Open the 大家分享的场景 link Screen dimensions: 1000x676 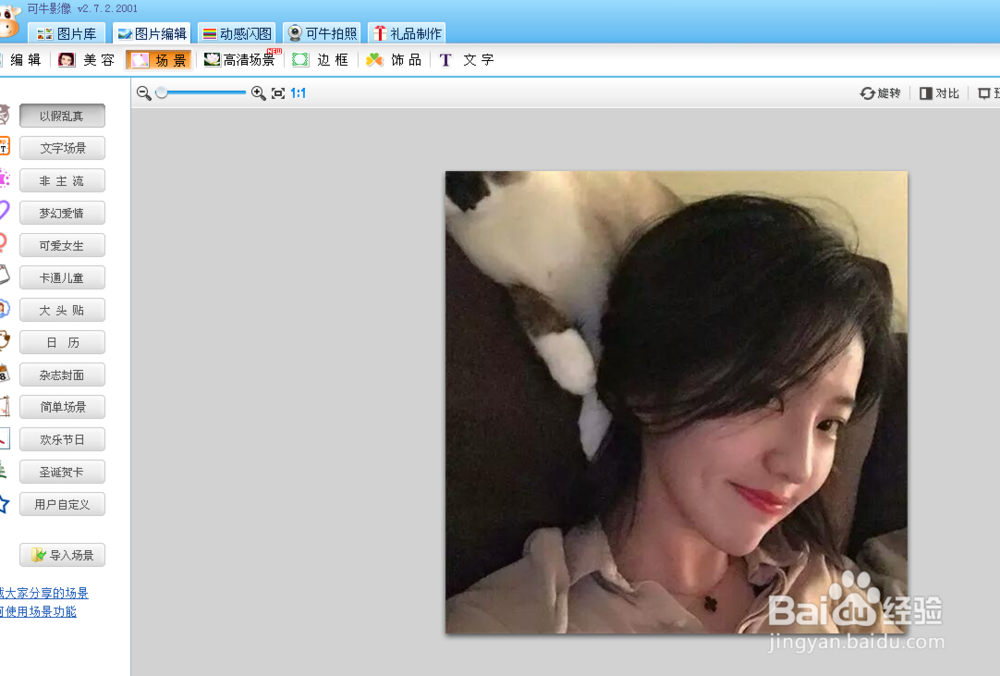click(45, 592)
